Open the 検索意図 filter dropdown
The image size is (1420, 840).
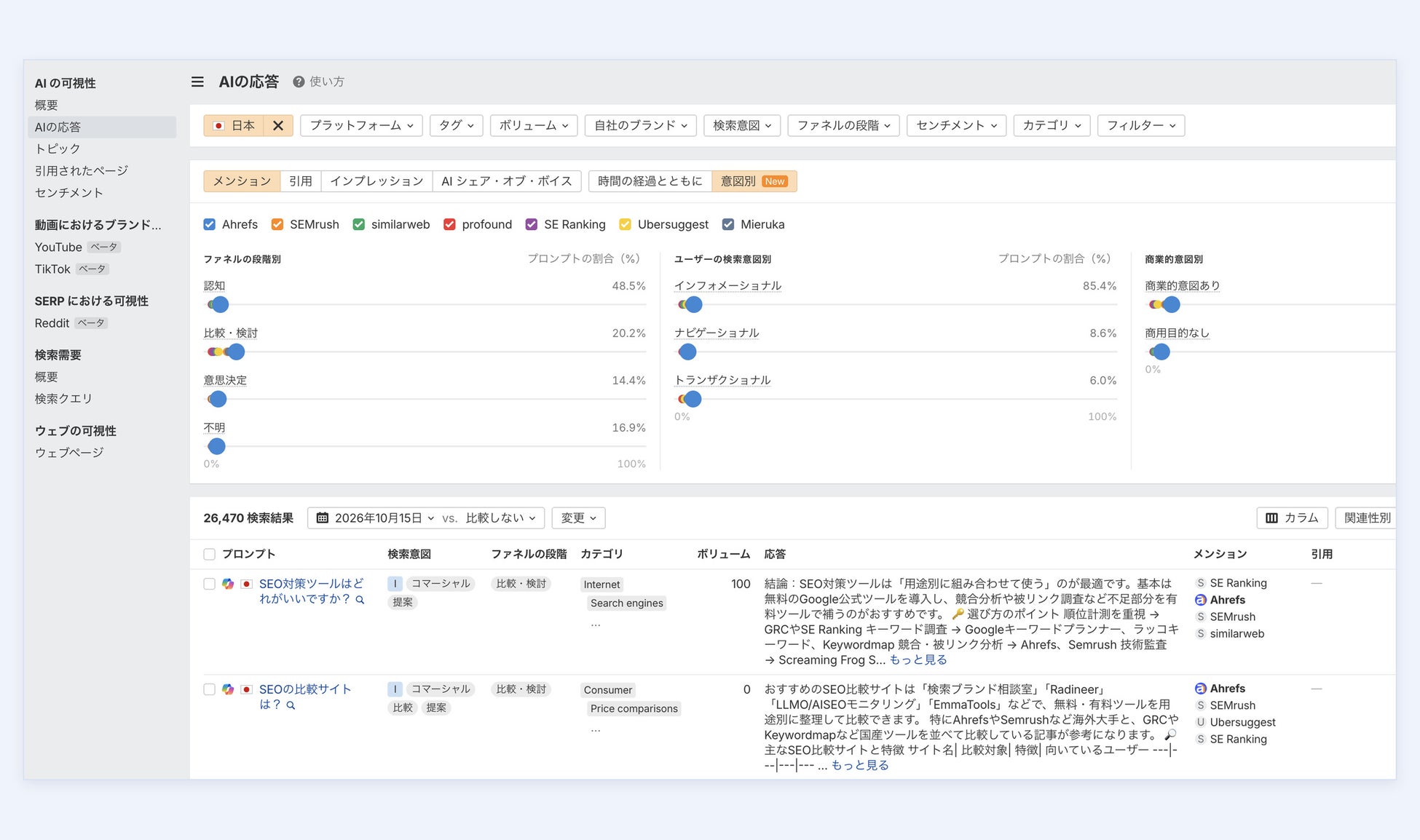(x=742, y=125)
